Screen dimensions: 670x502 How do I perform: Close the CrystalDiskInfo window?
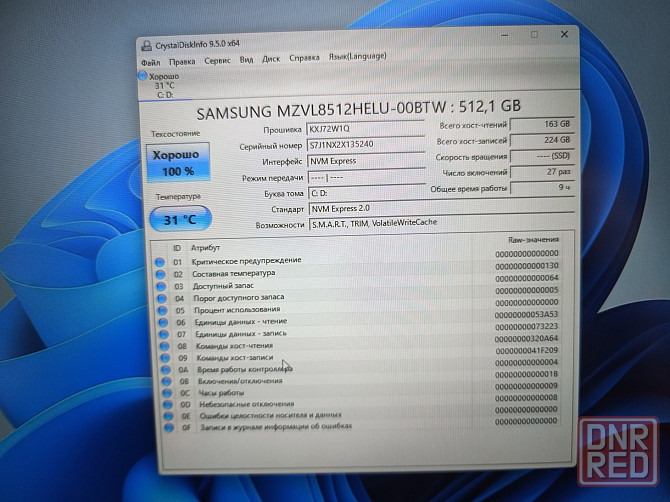click(564, 34)
